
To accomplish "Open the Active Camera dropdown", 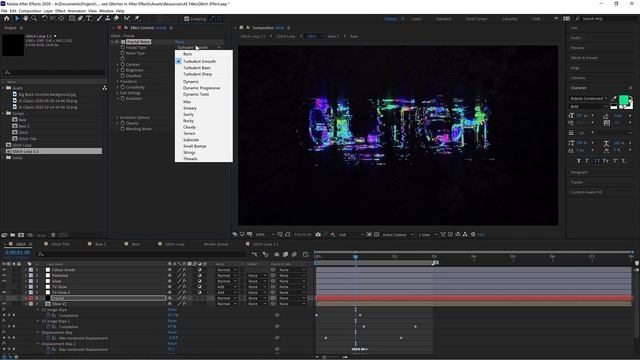I will tap(398, 235).
